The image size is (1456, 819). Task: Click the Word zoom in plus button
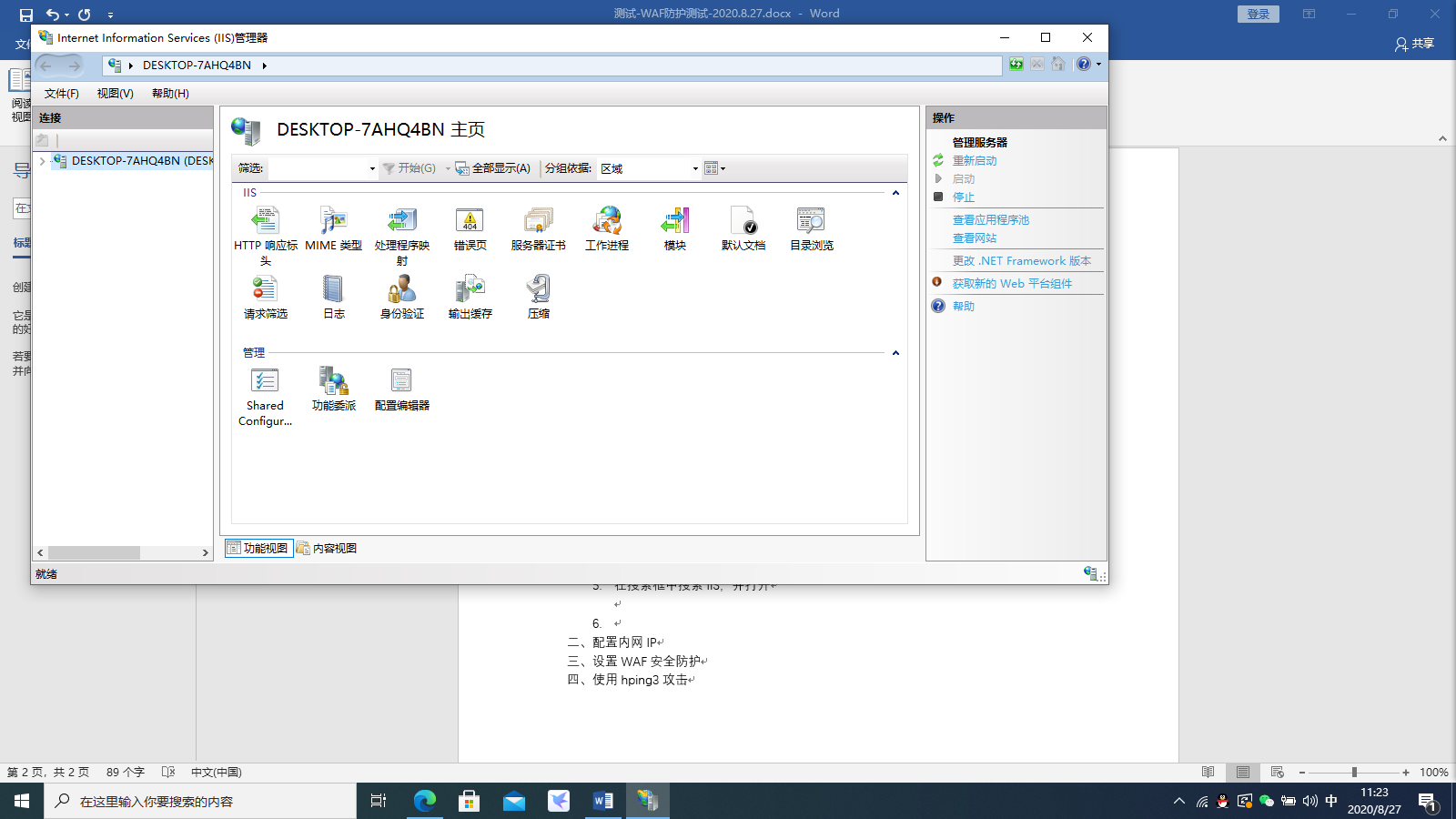tap(1406, 772)
